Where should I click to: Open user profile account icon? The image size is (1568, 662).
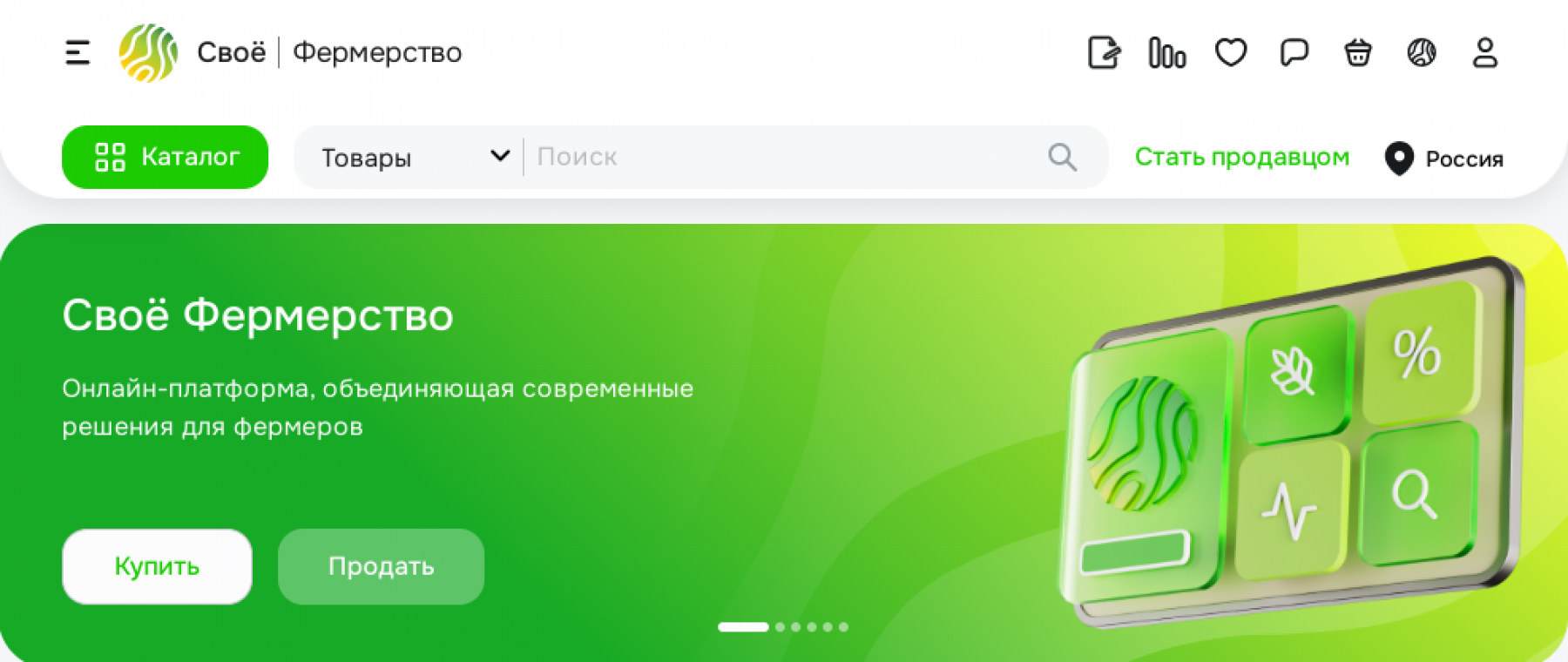pyautogui.click(x=1485, y=53)
